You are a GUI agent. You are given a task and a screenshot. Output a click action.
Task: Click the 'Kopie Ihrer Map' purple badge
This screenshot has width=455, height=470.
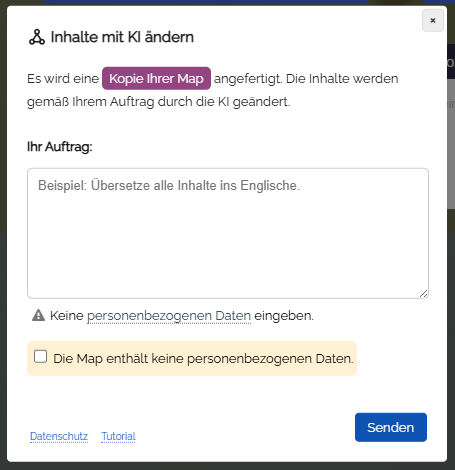(x=156, y=78)
